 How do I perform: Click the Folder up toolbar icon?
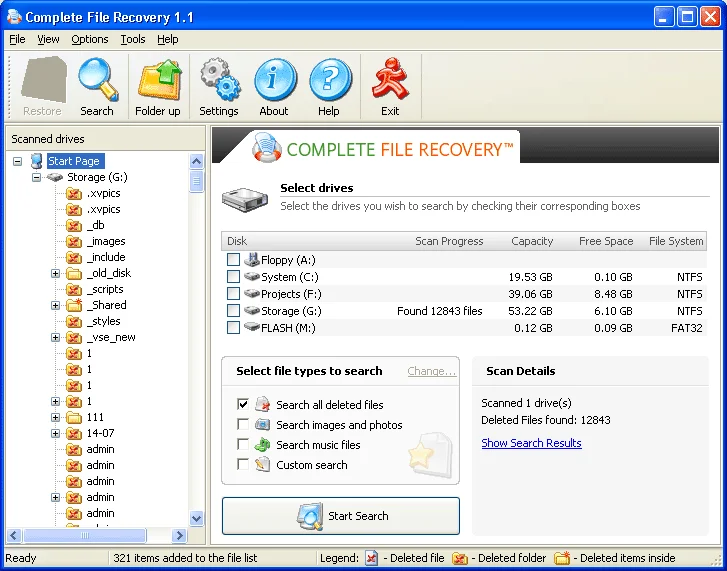pos(159,79)
